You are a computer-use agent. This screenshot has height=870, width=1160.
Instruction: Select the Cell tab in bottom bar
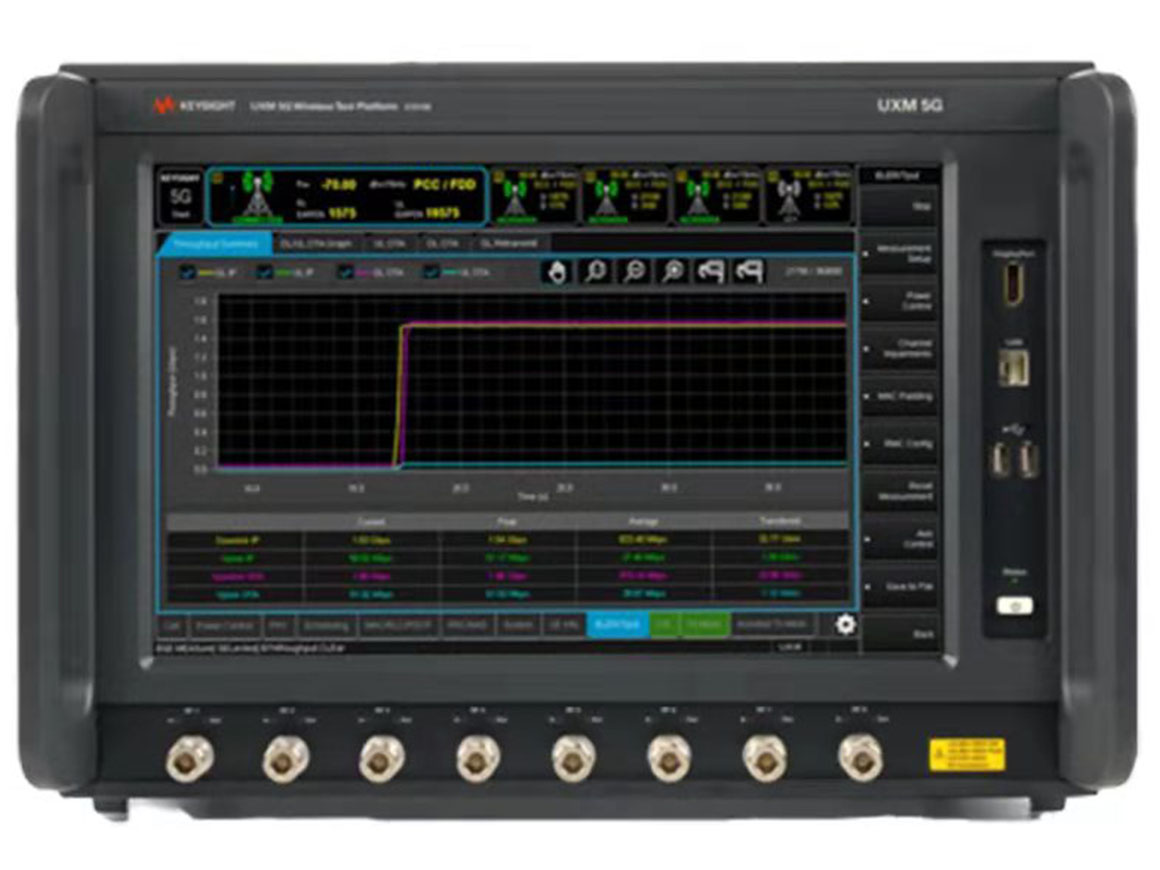(172, 625)
